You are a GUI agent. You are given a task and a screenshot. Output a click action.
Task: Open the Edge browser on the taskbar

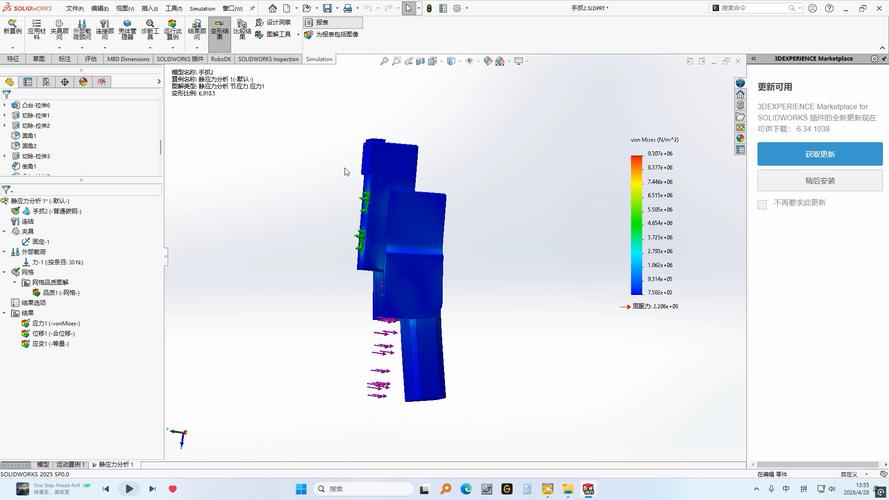(x=466, y=489)
